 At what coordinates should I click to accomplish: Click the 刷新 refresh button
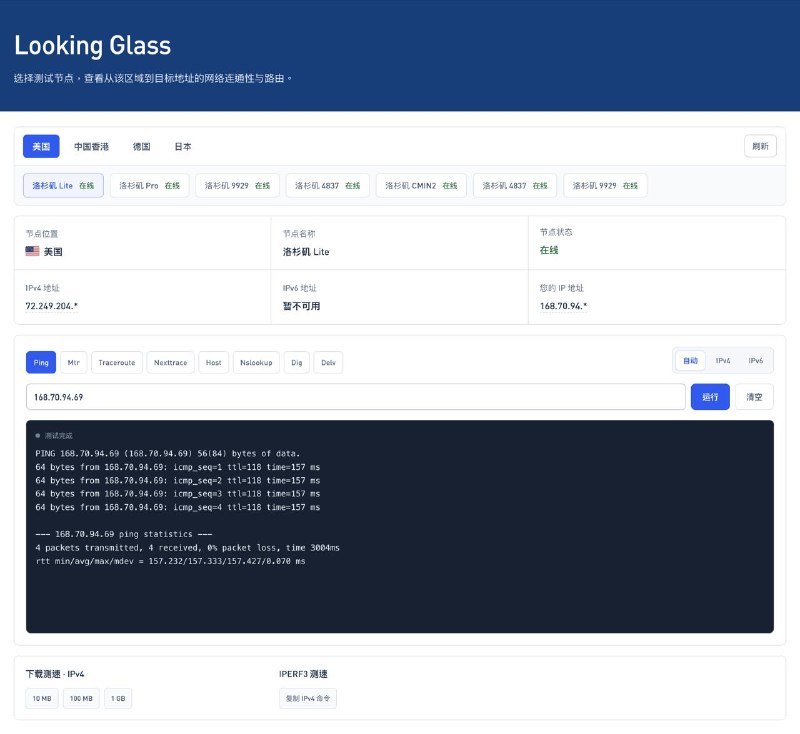(760, 146)
